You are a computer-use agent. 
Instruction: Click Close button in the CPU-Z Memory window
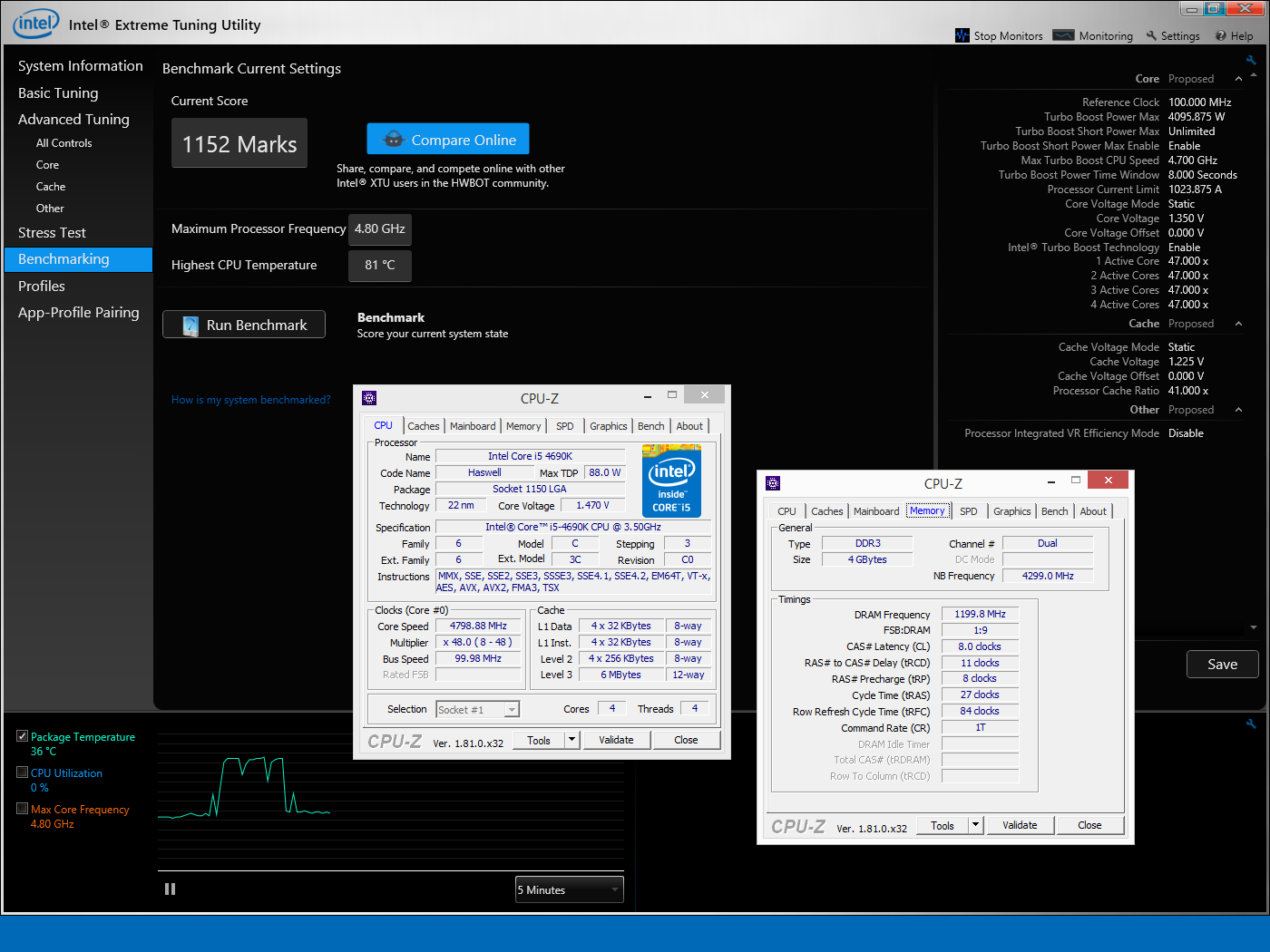click(1090, 825)
